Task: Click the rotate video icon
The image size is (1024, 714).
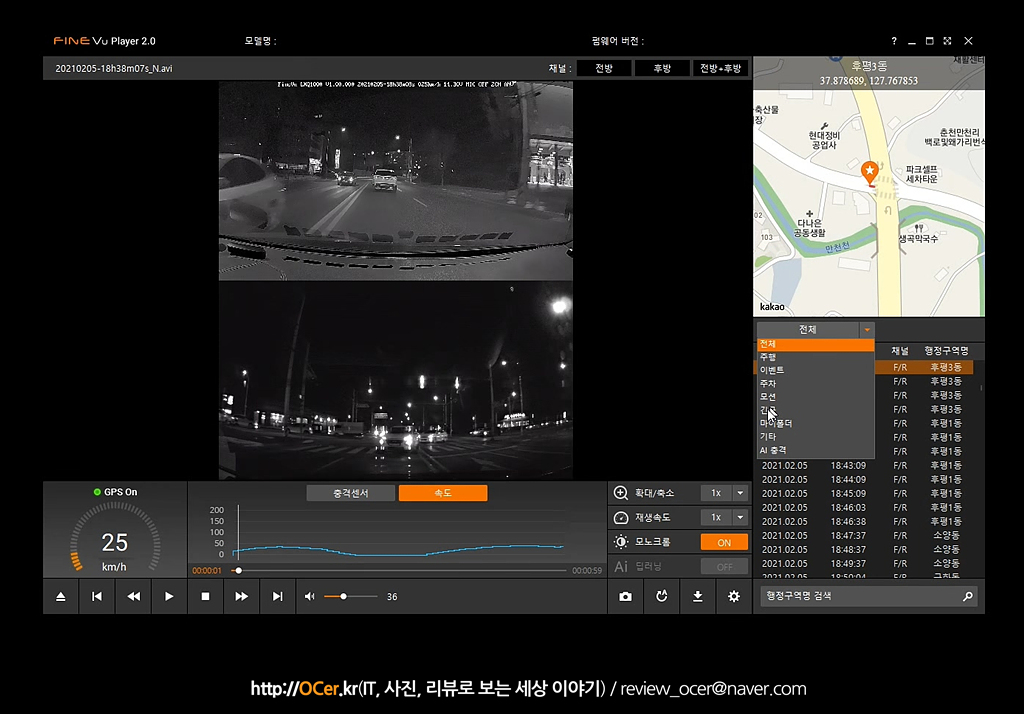Action: (662, 596)
